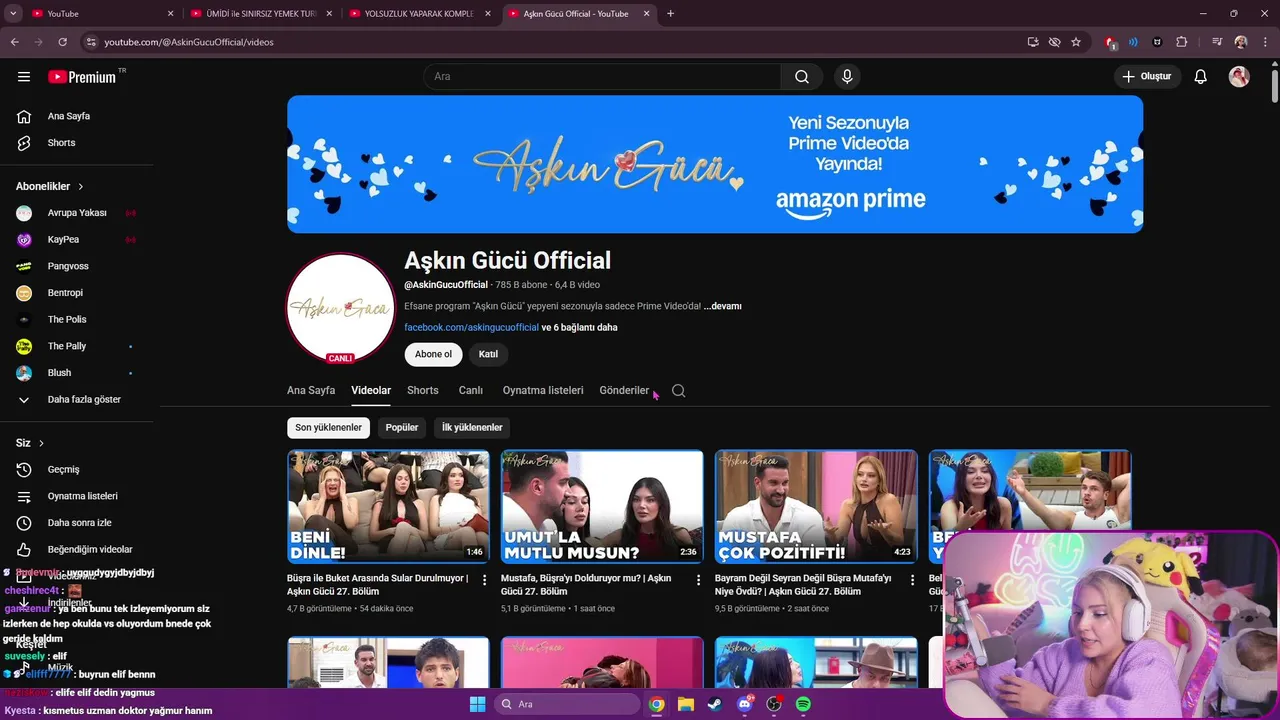Open Chrome profile avatar in toolbar
Viewport: 1280px width, 720px height.
point(1241,42)
